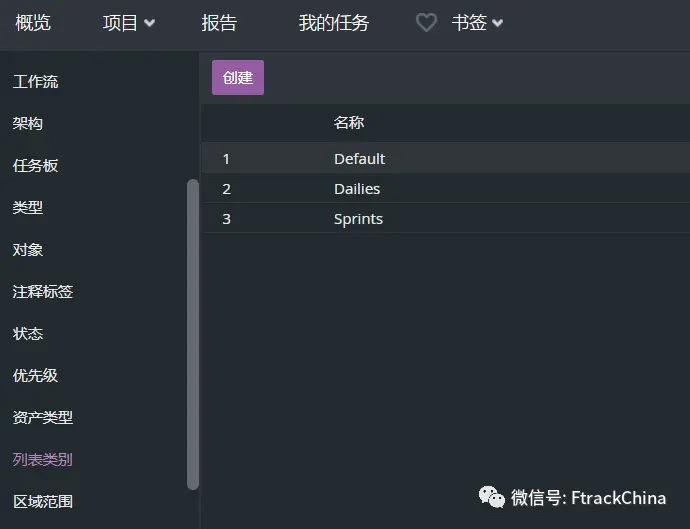Screen dimensions: 690x529
Task: Select the Dailies row name
Action: [x=357, y=189]
